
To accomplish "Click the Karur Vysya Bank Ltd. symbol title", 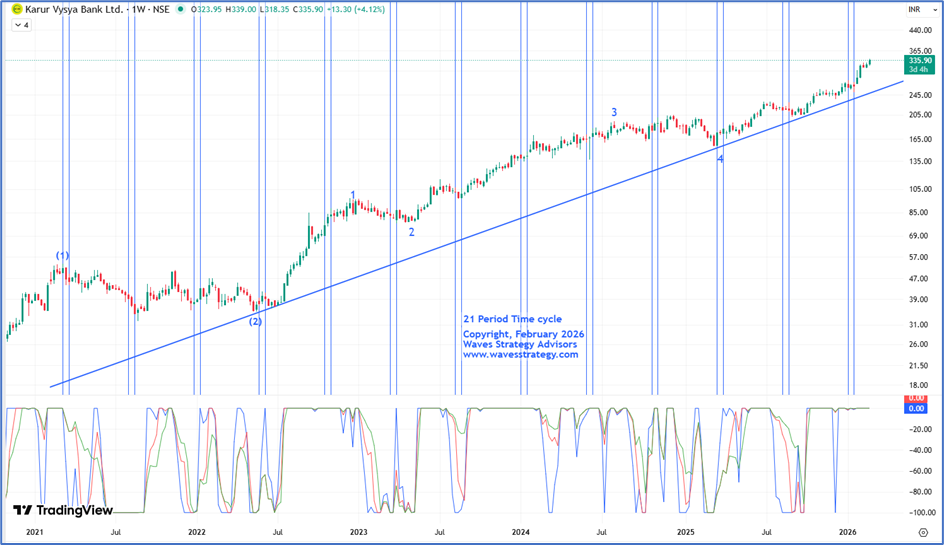I will pos(73,10).
